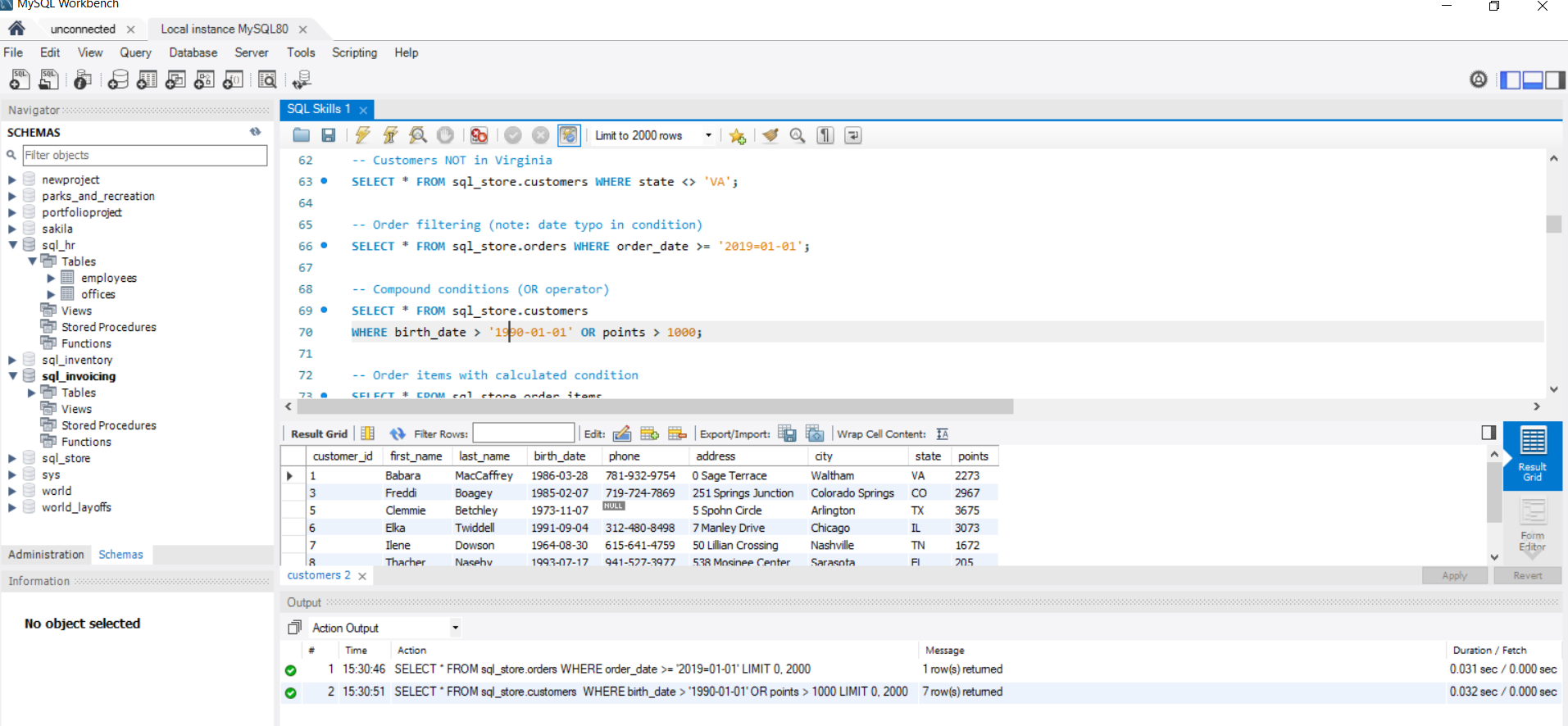Create a new SQL tab icon

(20, 79)
